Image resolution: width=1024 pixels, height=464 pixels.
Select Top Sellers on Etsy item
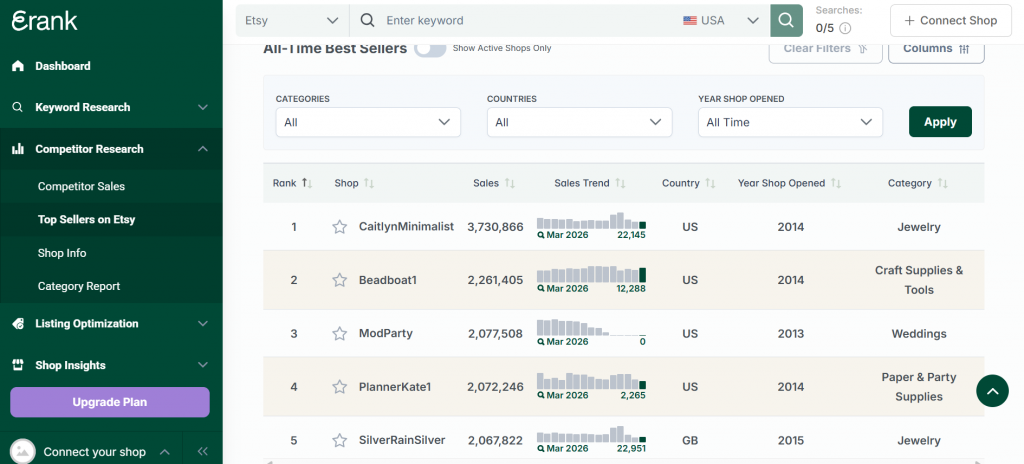coord(86,220)
